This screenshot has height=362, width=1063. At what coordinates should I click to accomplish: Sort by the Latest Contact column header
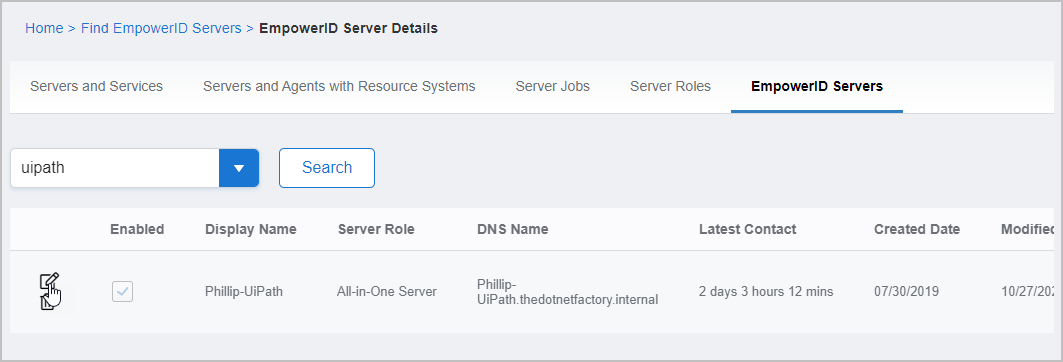click(x=748, y=229)
